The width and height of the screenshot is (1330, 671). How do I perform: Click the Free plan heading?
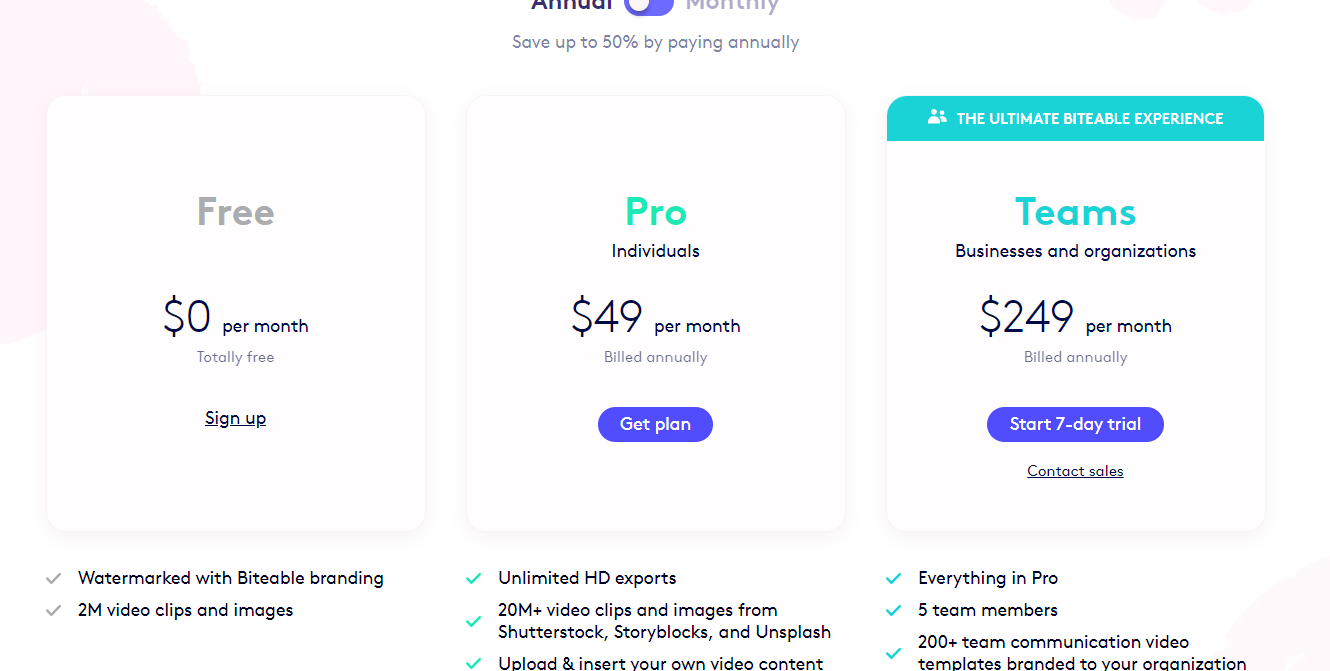point(235,212)
